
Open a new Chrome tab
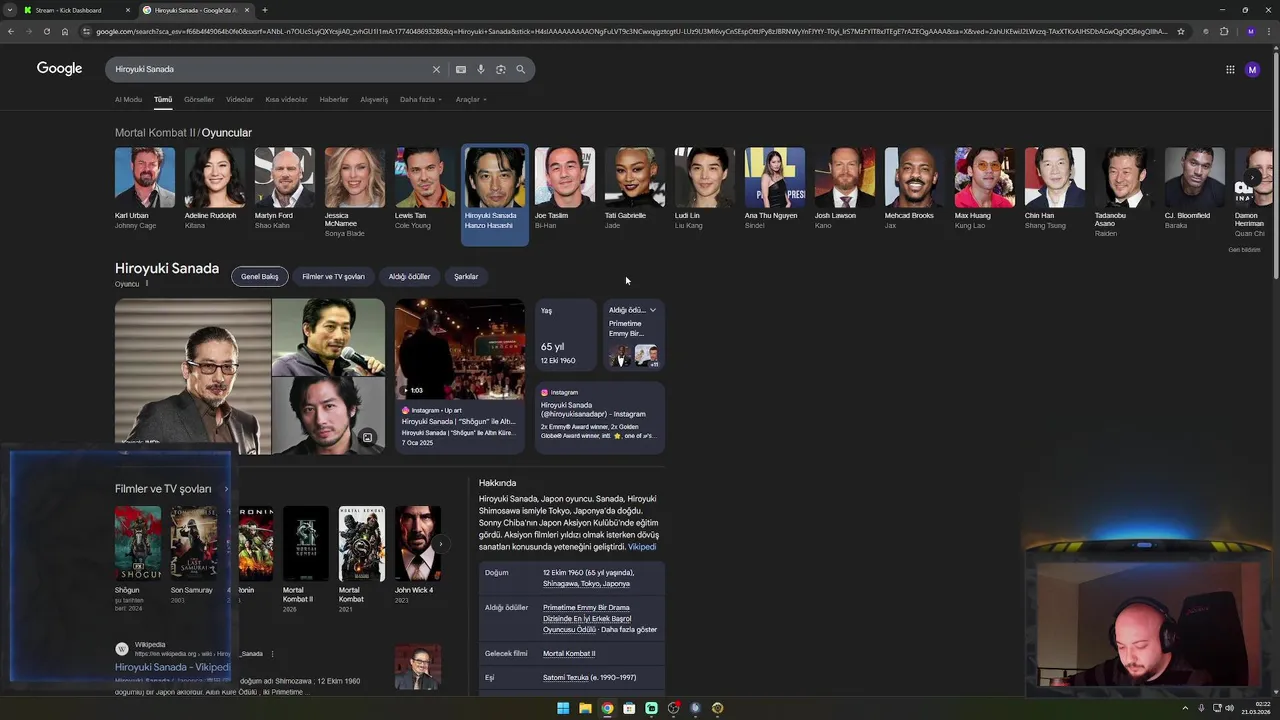[x=264, y=10]
